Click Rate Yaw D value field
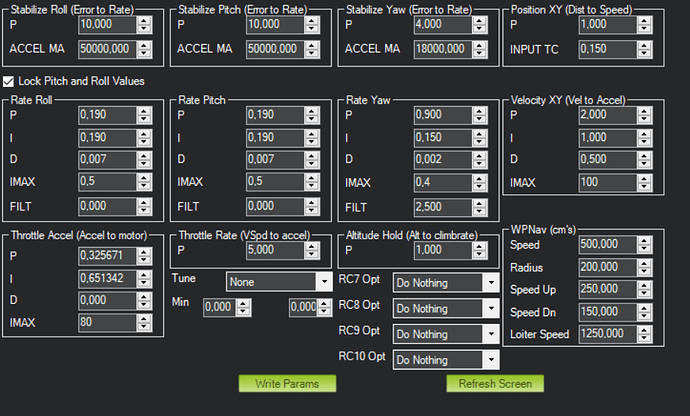This screenshot has height=416, width=690. click(443, 159)
